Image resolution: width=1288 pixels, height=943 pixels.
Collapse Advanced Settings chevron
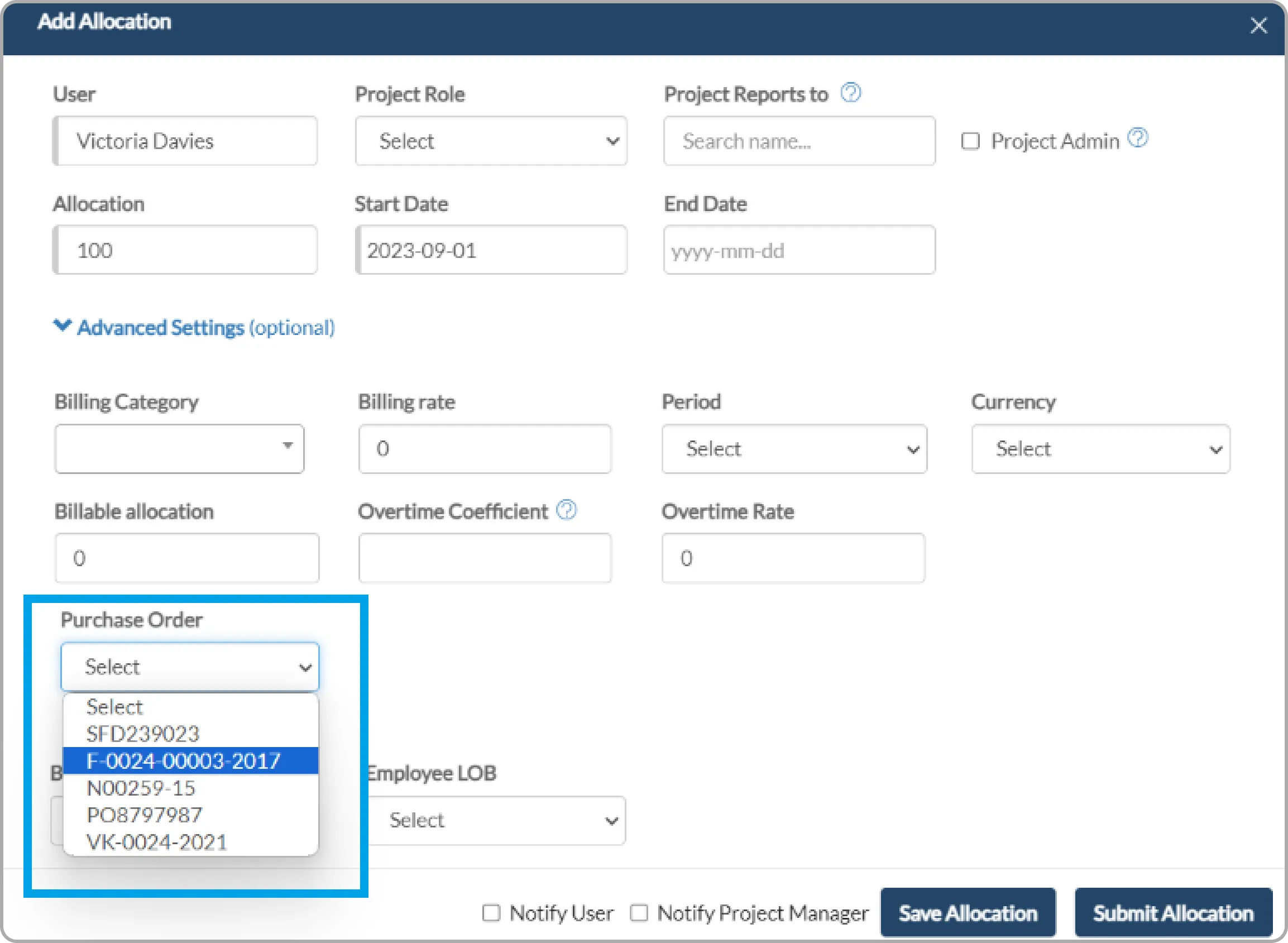click(x=62, y=326)
